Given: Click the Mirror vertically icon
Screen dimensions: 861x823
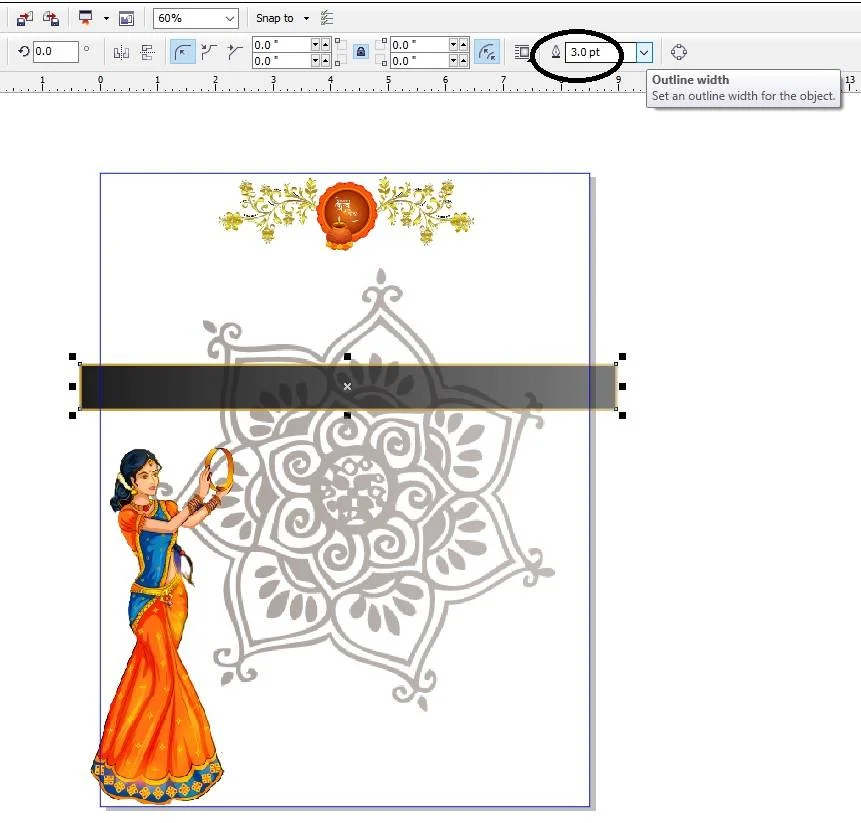Looking at the screenshot, I should pyautogui.click(x=147, y=52).
